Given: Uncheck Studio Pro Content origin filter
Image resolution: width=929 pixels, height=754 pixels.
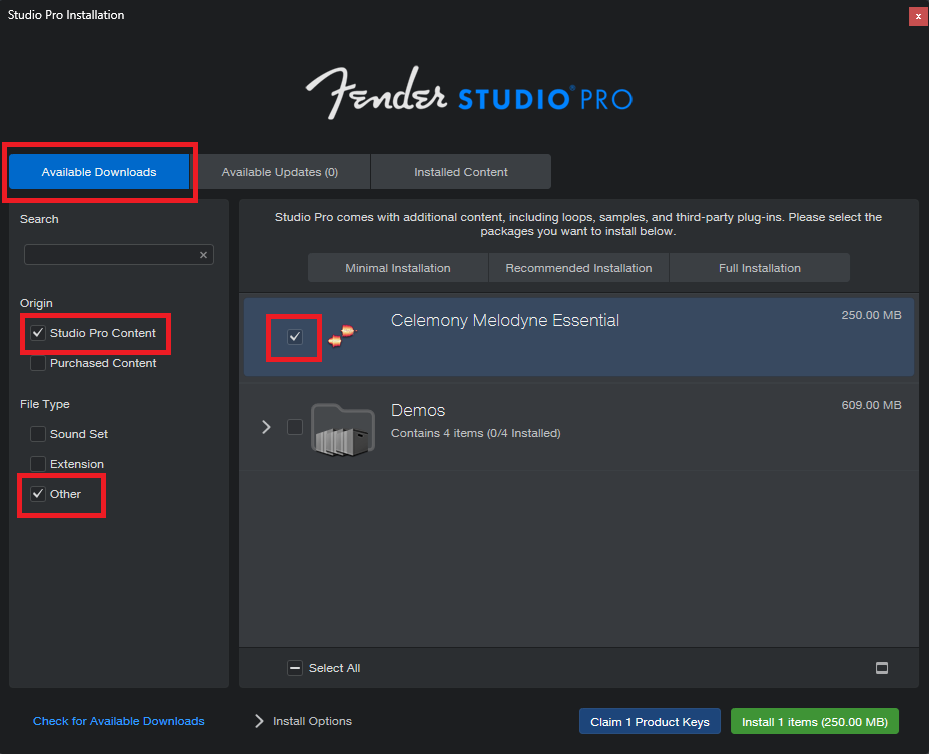Looking at the screenshot, I should 38,333.
